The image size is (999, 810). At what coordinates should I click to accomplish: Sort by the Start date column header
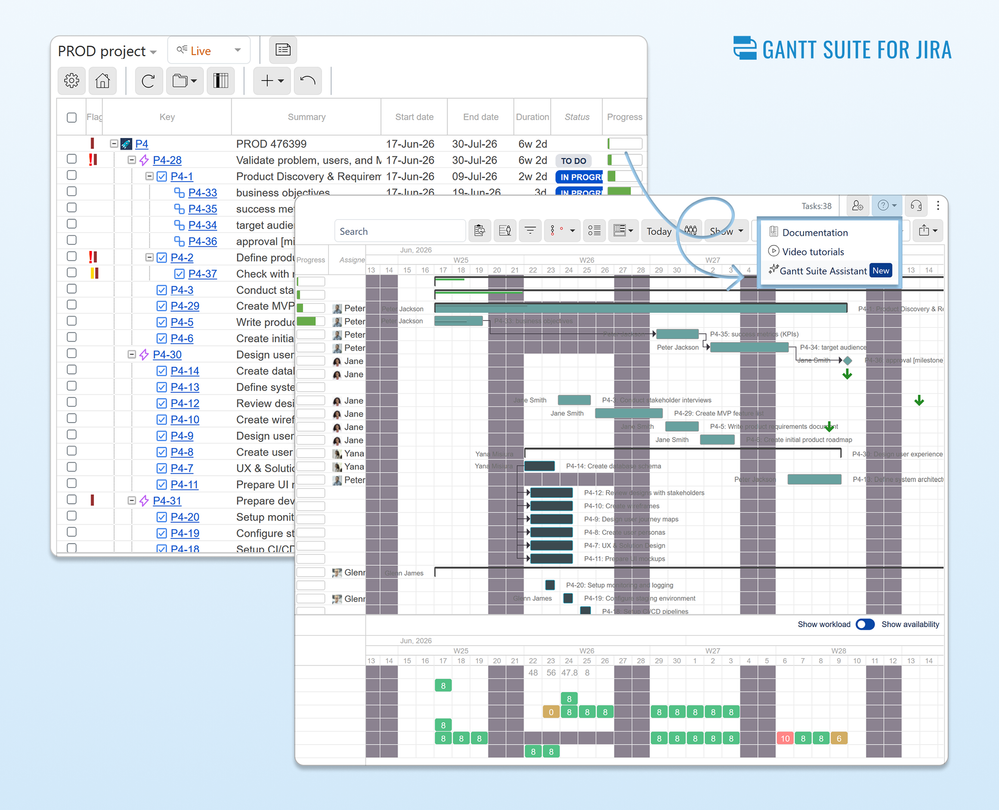coord(414,117)
